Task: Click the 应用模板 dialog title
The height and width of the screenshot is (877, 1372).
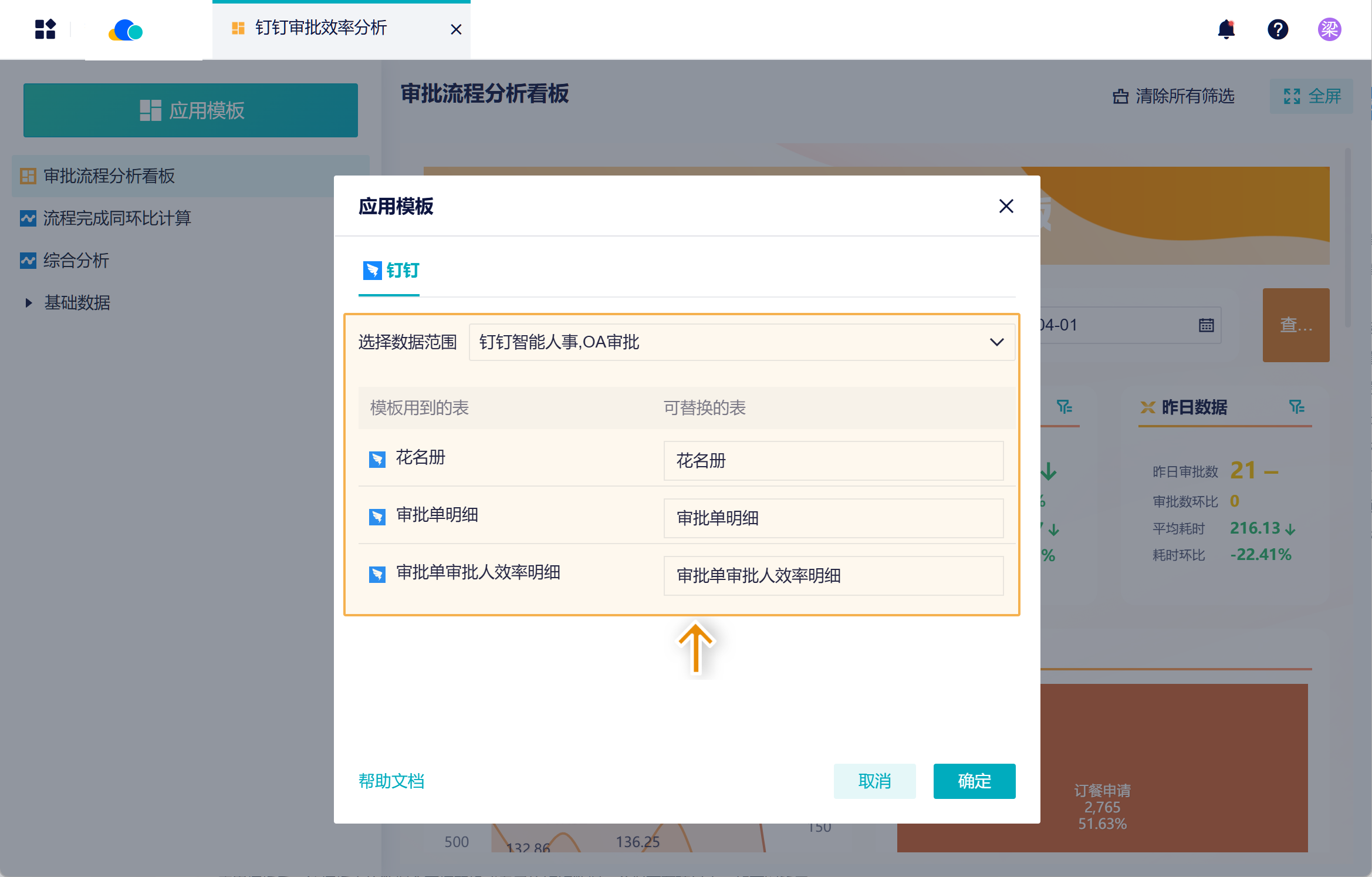Action: pos(396,207)
